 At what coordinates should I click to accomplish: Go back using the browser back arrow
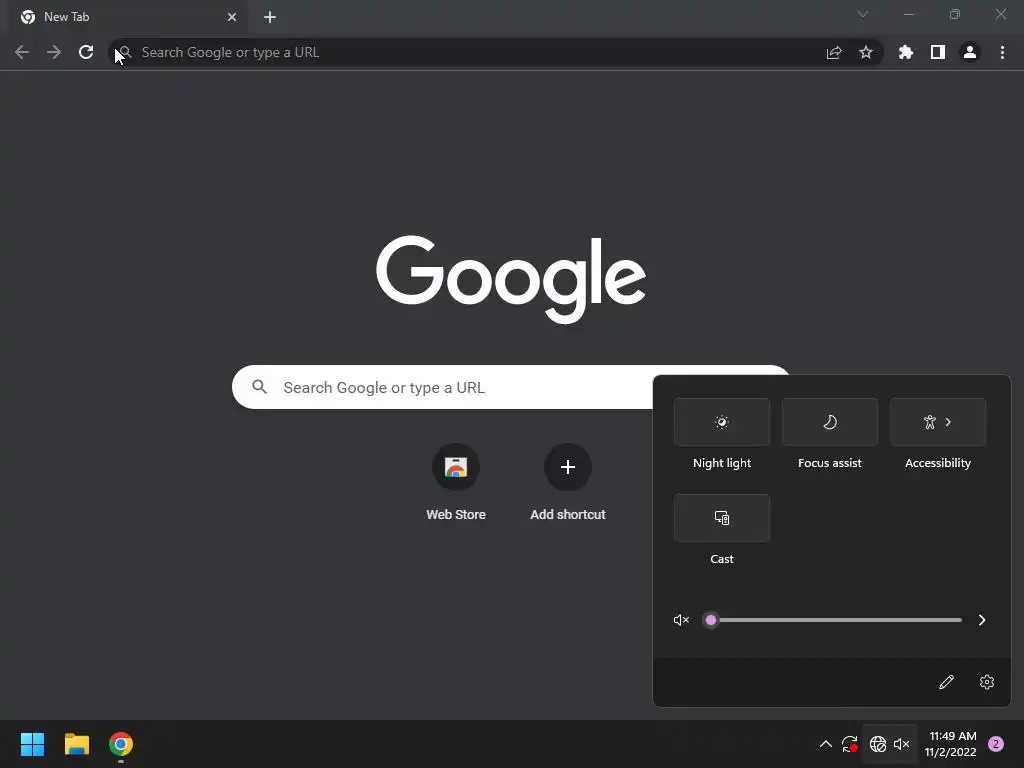[x=22, y=52]
